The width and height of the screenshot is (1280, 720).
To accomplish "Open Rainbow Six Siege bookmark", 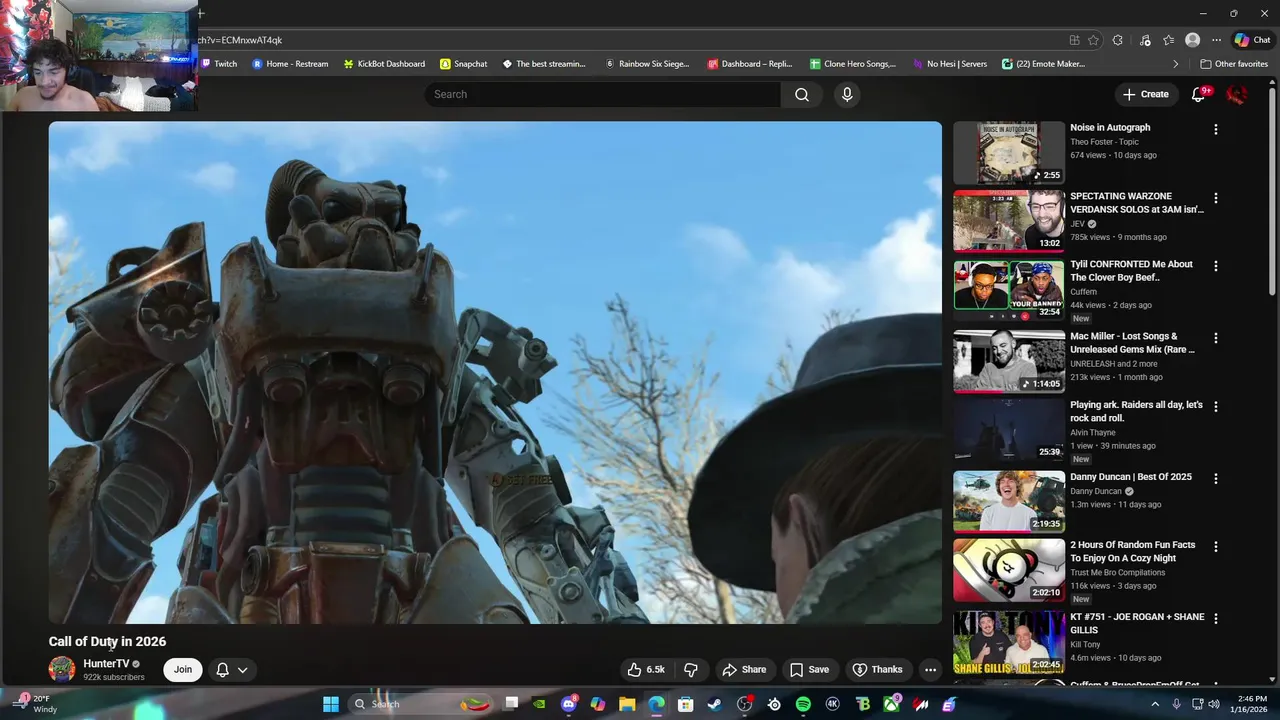I will 647,64.
